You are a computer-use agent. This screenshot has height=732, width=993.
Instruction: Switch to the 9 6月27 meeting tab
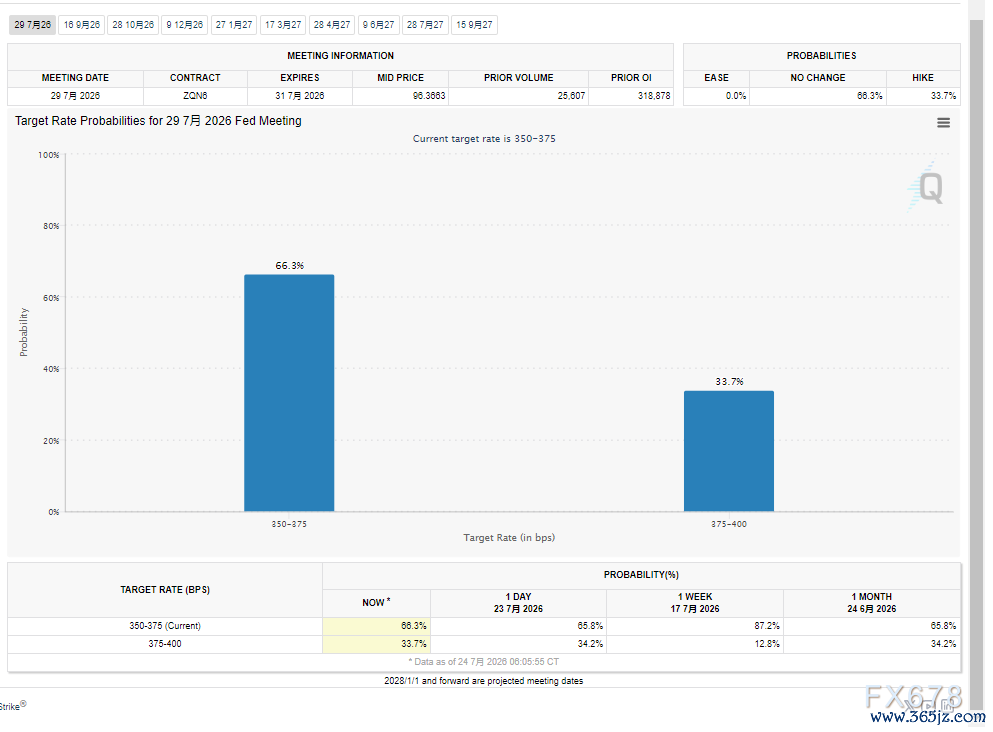click(379, 25)
